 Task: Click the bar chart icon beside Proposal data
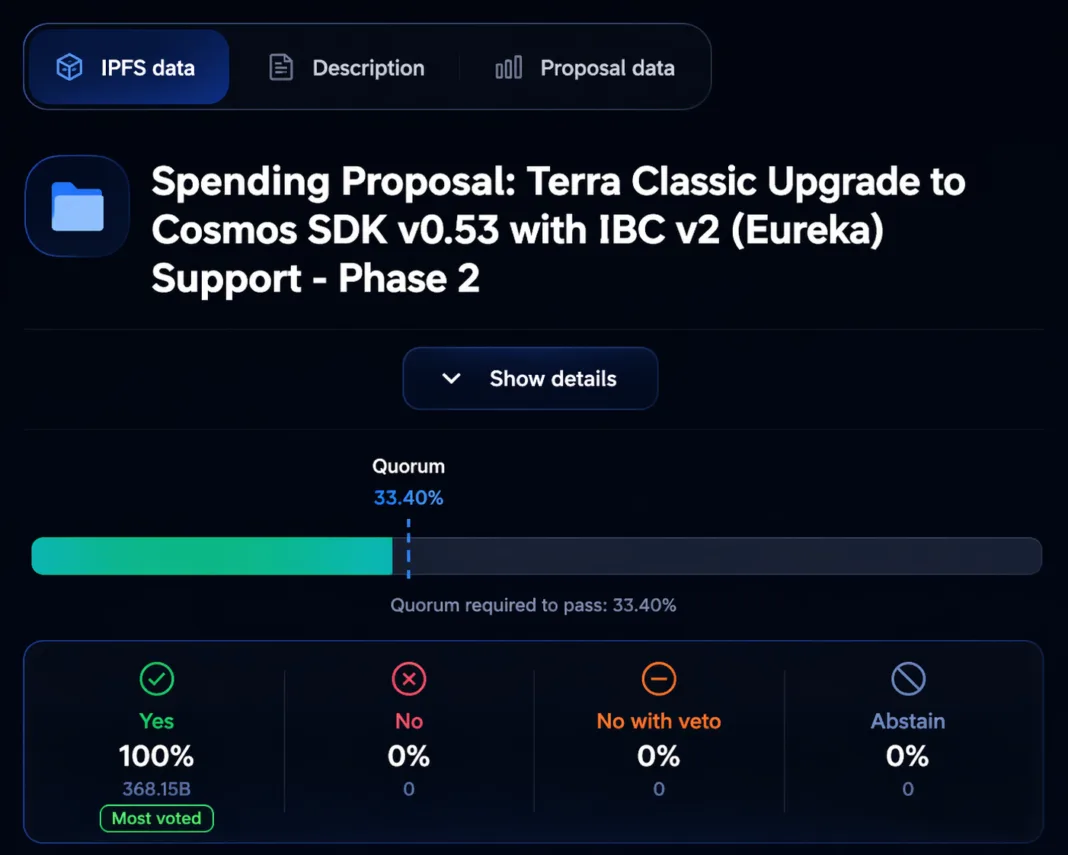(508, 68)
